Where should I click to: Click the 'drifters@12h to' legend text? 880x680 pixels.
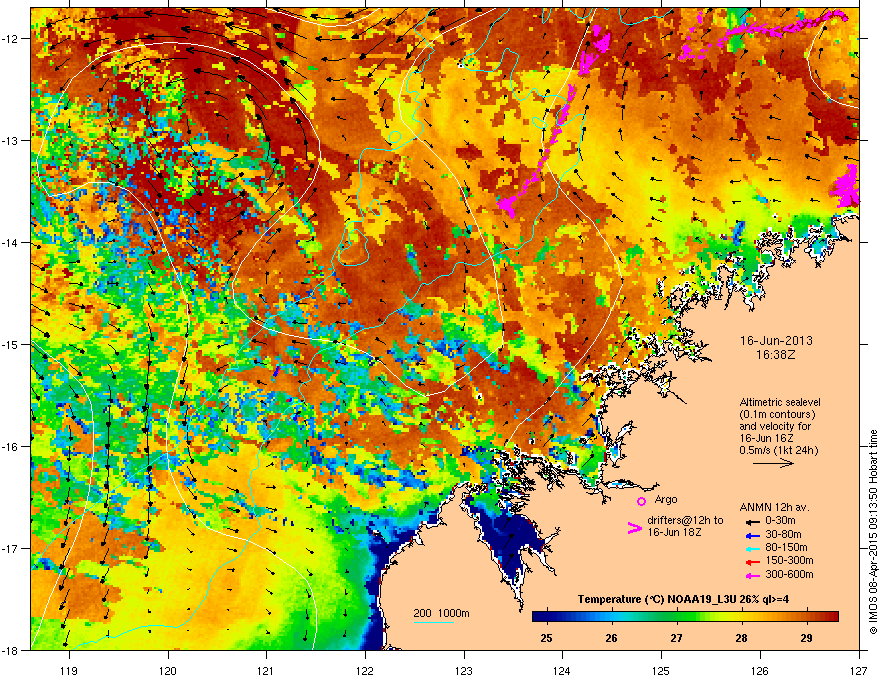tap(685, 520)
